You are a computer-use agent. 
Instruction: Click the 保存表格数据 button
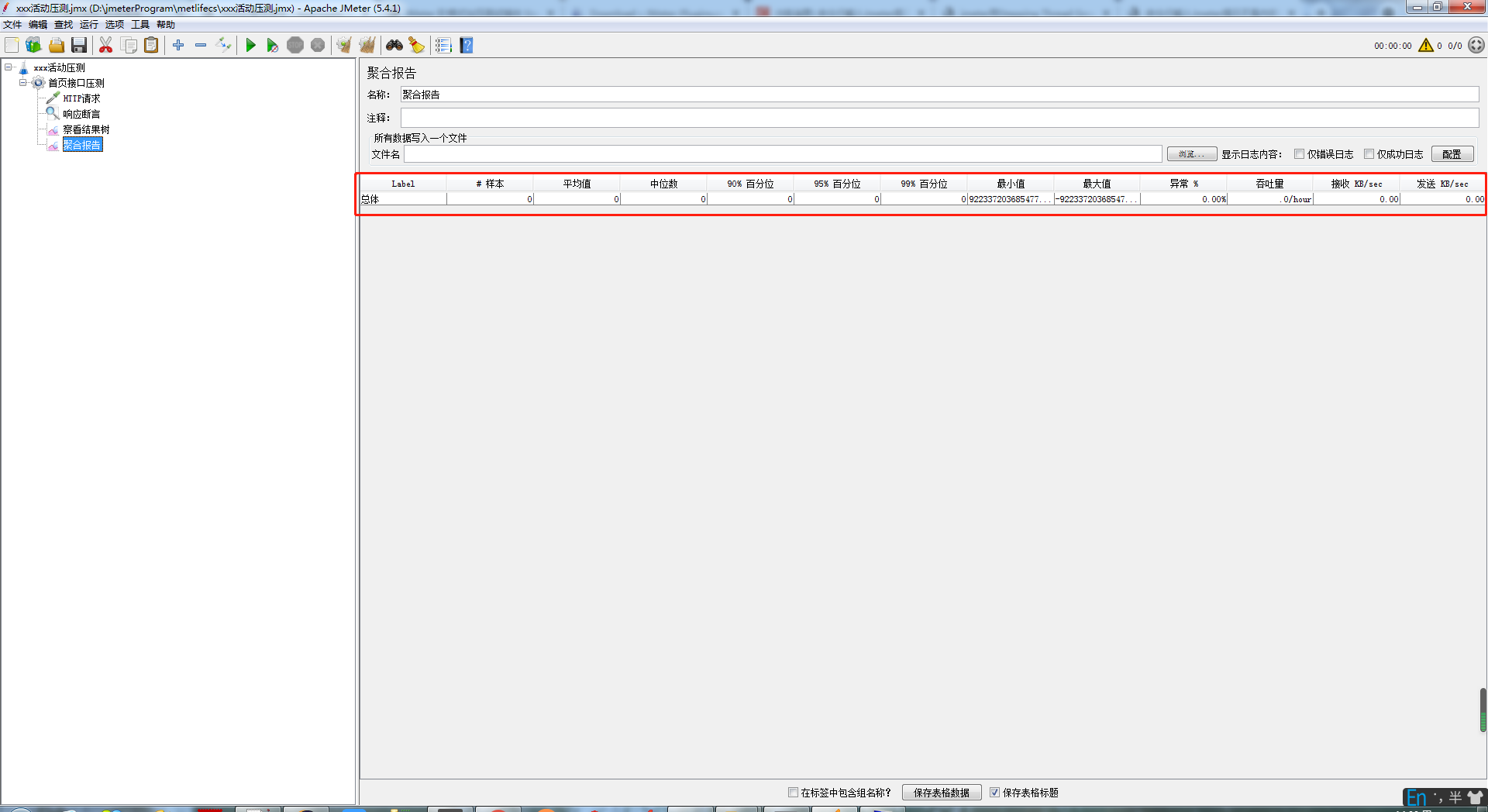point(941,793)
